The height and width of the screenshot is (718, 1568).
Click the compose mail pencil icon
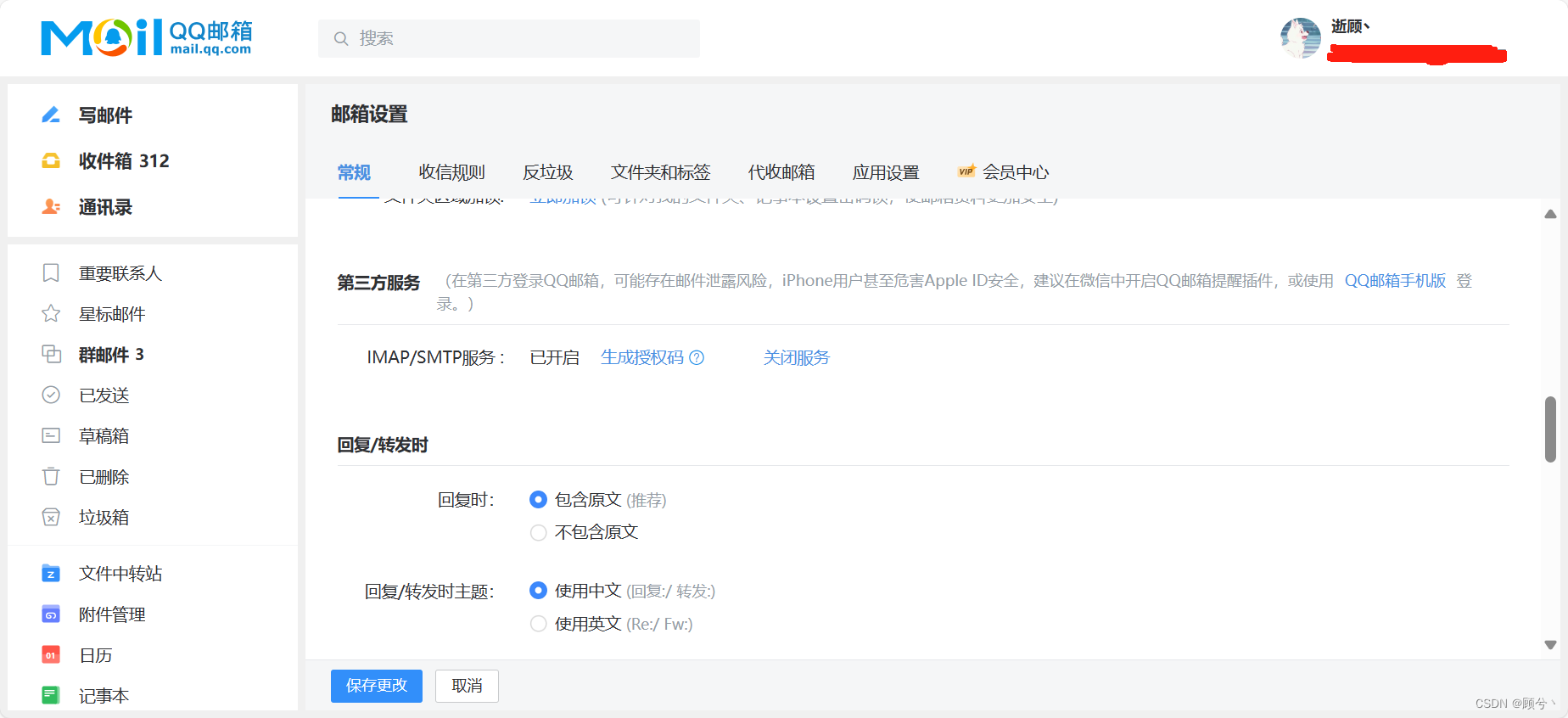point(51,115)
